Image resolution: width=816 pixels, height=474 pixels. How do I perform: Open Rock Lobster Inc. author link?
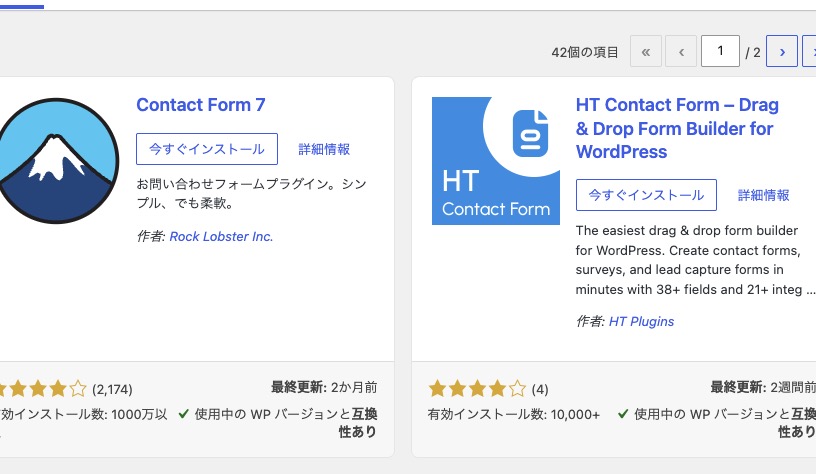(x=221, y=236)
